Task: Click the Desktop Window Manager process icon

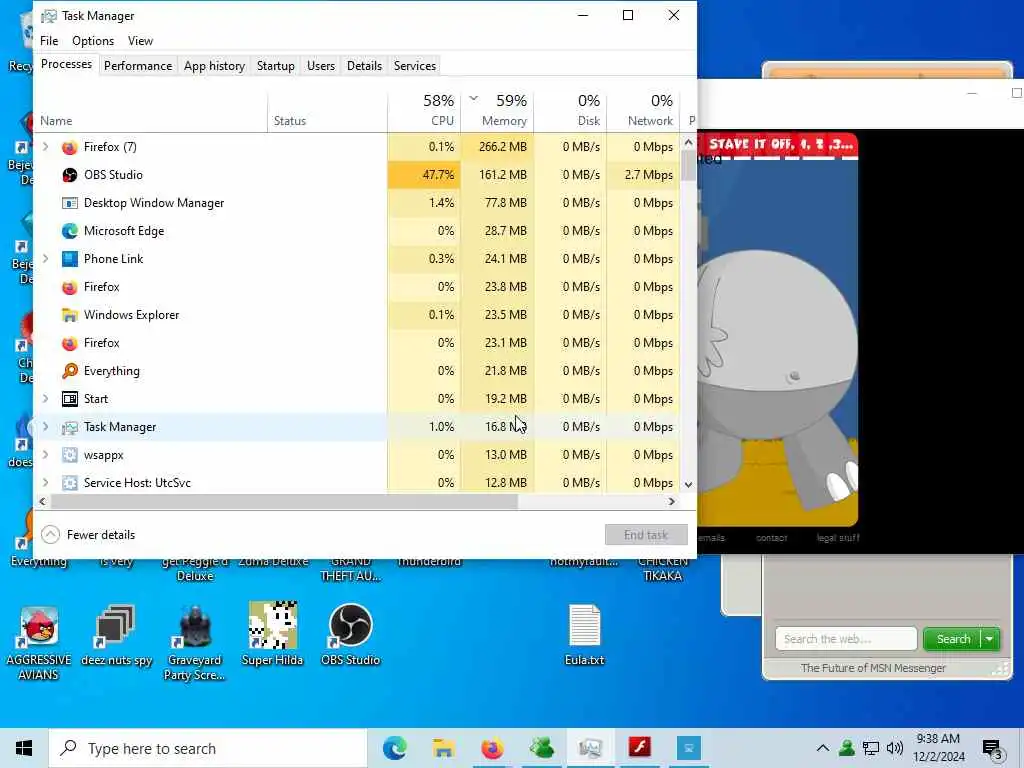Action: (70, 203)
